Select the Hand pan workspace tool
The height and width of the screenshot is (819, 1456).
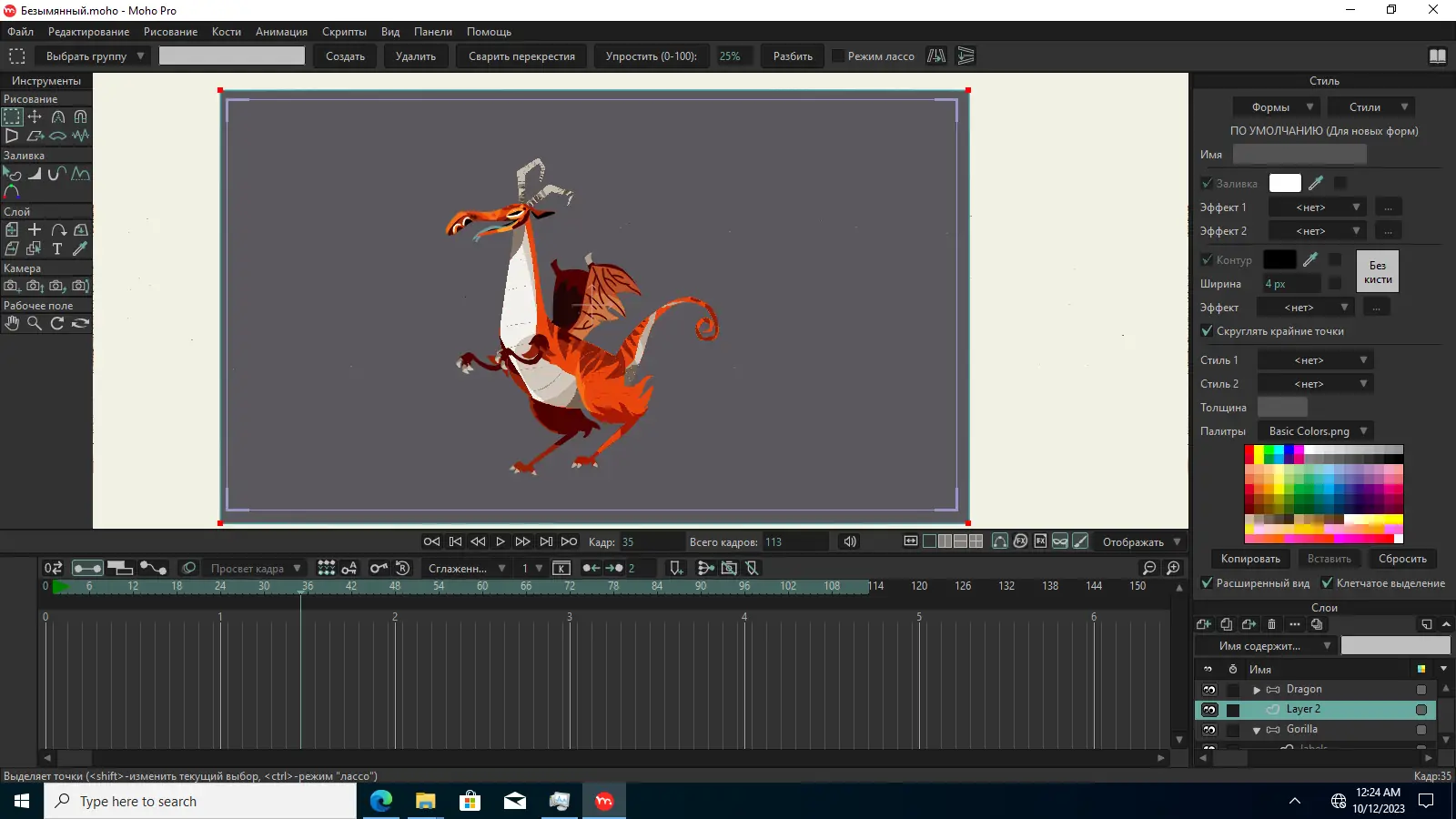click(12, 323)
